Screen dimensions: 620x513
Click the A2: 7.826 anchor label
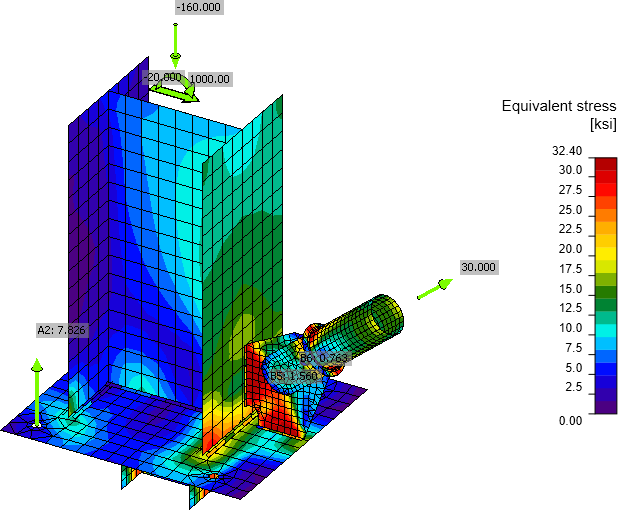pyautogui.click(x=62, y=330)
